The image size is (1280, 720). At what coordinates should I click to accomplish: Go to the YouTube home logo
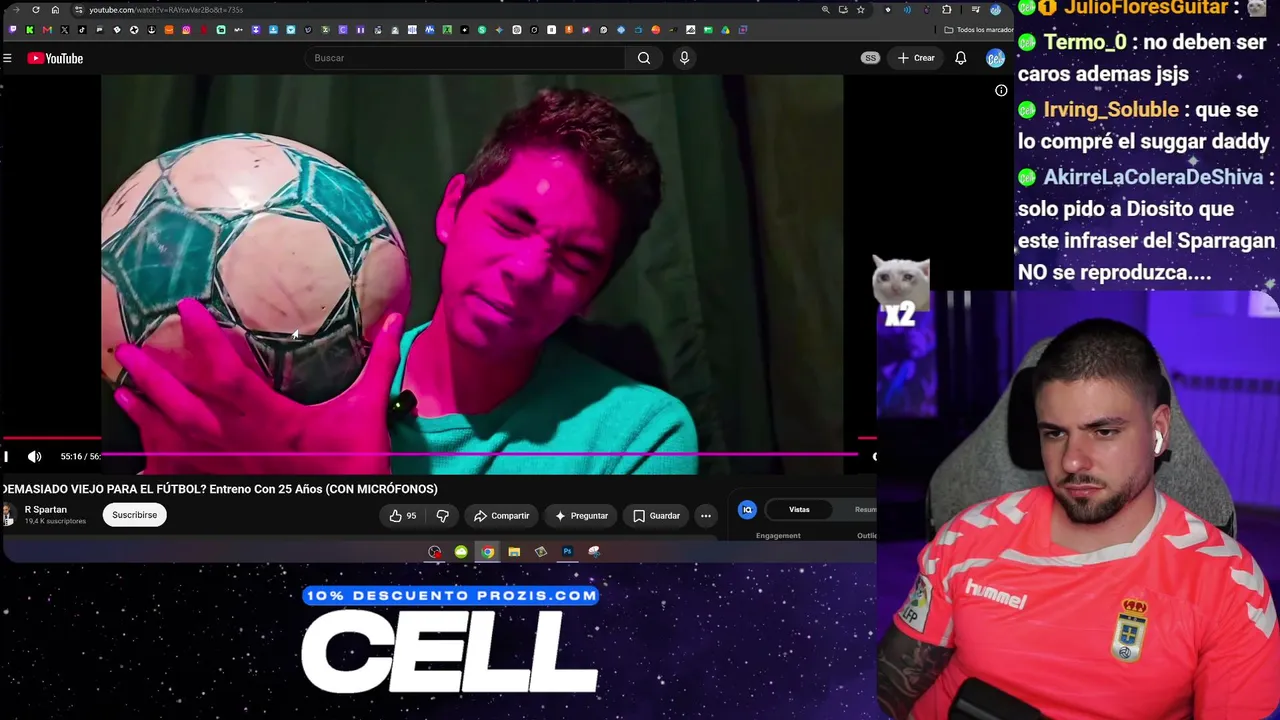pyautogui.click(x=55, y=58)
